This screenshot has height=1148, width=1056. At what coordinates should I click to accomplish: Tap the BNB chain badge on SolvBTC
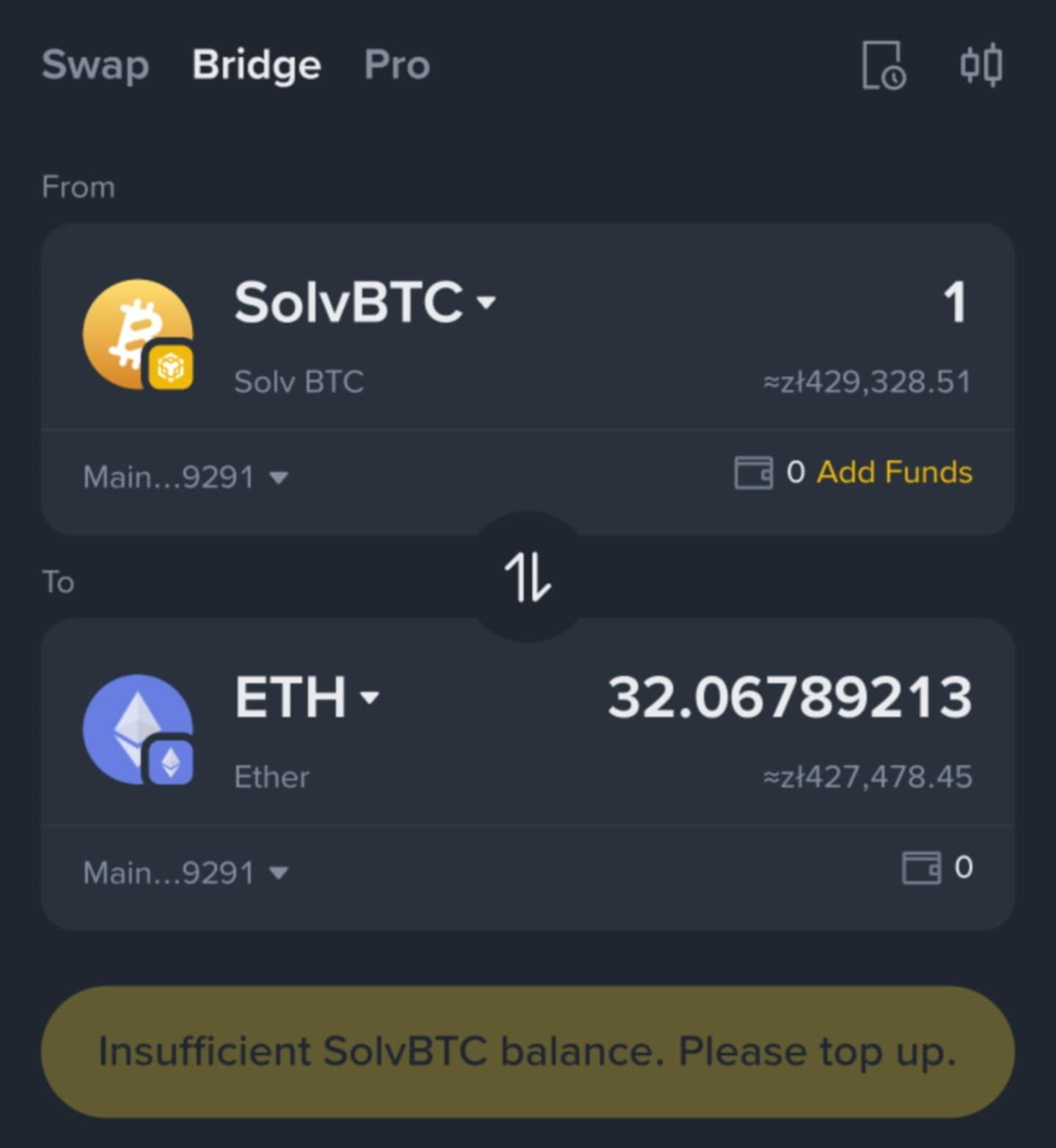pos(172,367)
